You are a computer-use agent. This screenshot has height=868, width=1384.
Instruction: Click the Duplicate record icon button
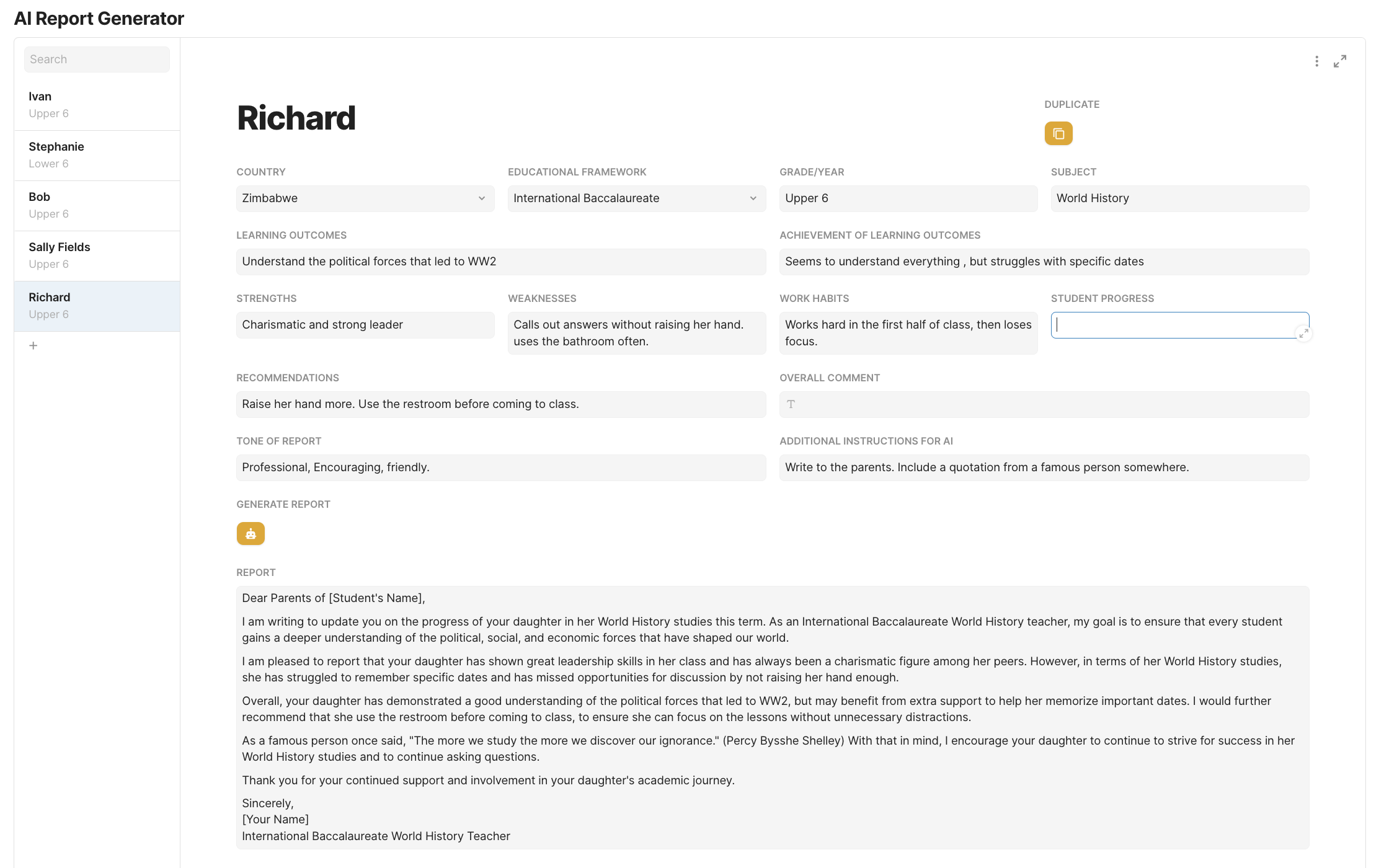pos(1058,133)
